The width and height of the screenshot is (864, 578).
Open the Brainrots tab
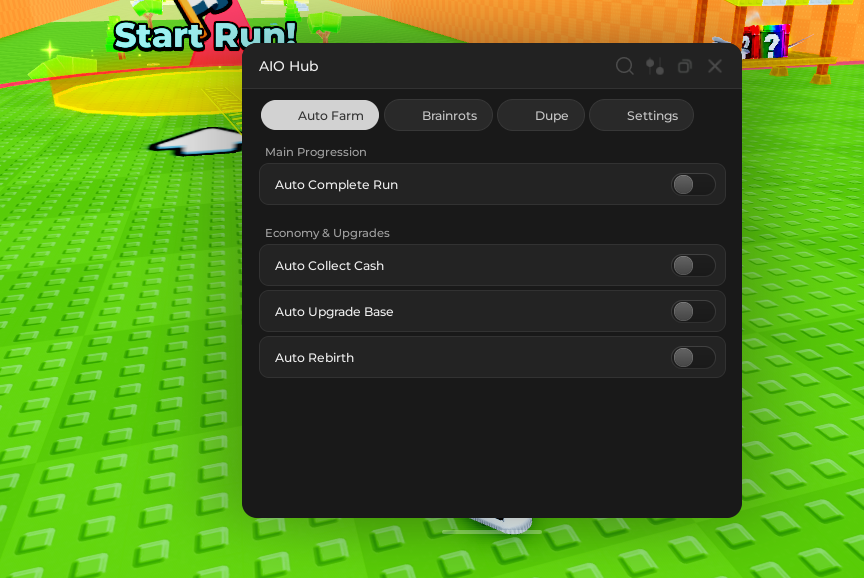(x=439, y=115)
